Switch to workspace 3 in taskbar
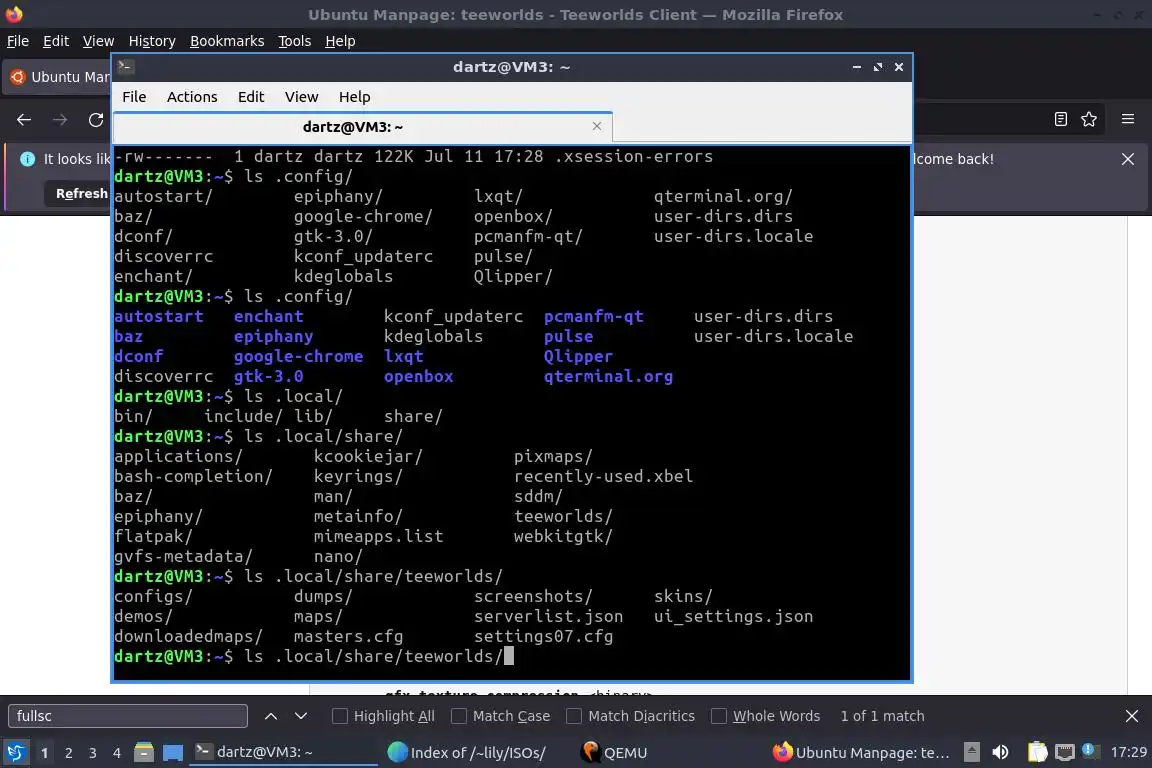Image resolution: width=1152 pixels, height=768 pixels. [x=93, y=753]
